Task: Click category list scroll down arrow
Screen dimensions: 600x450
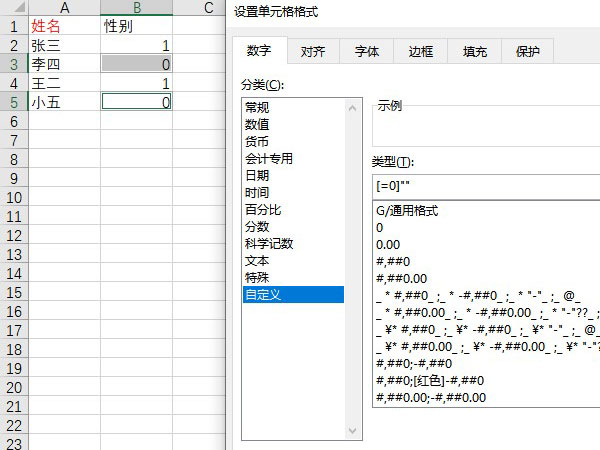Action: 352,430
